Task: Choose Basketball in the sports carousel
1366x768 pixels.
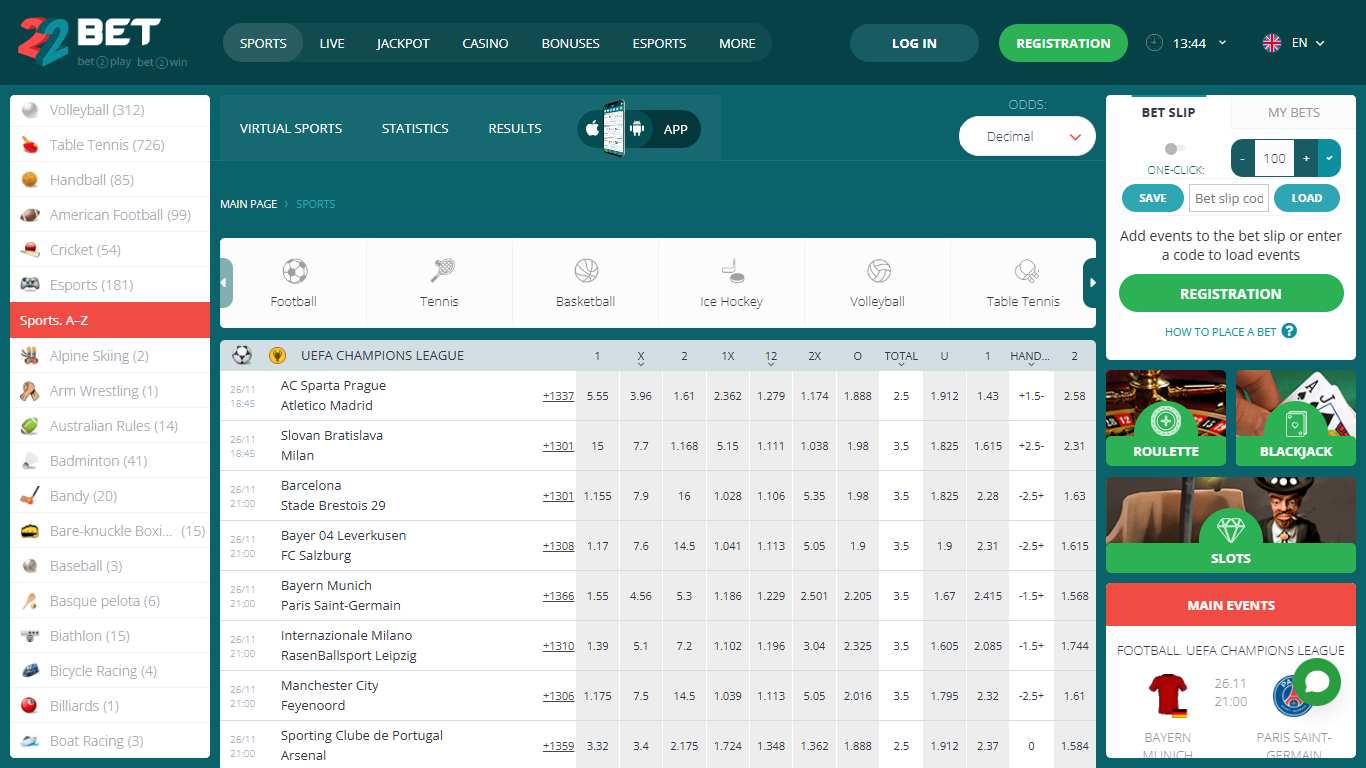Action: (586, 283)
